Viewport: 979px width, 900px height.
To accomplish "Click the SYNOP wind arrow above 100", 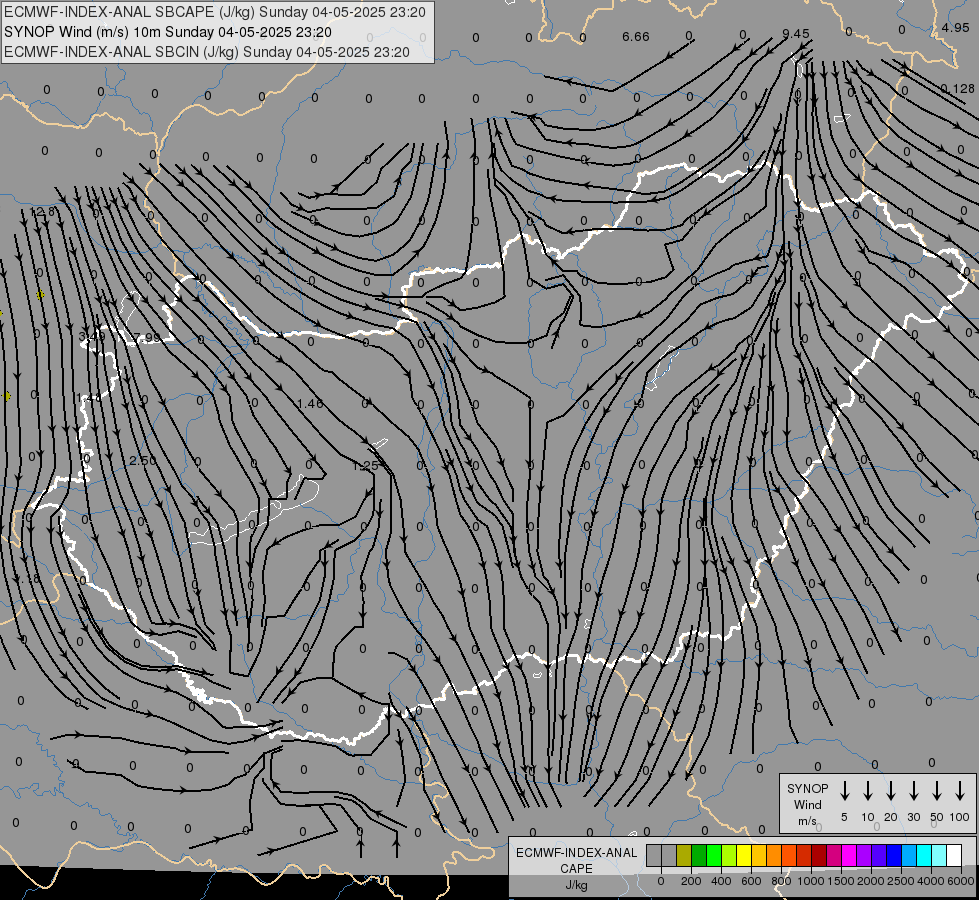I will click(960, 791).
